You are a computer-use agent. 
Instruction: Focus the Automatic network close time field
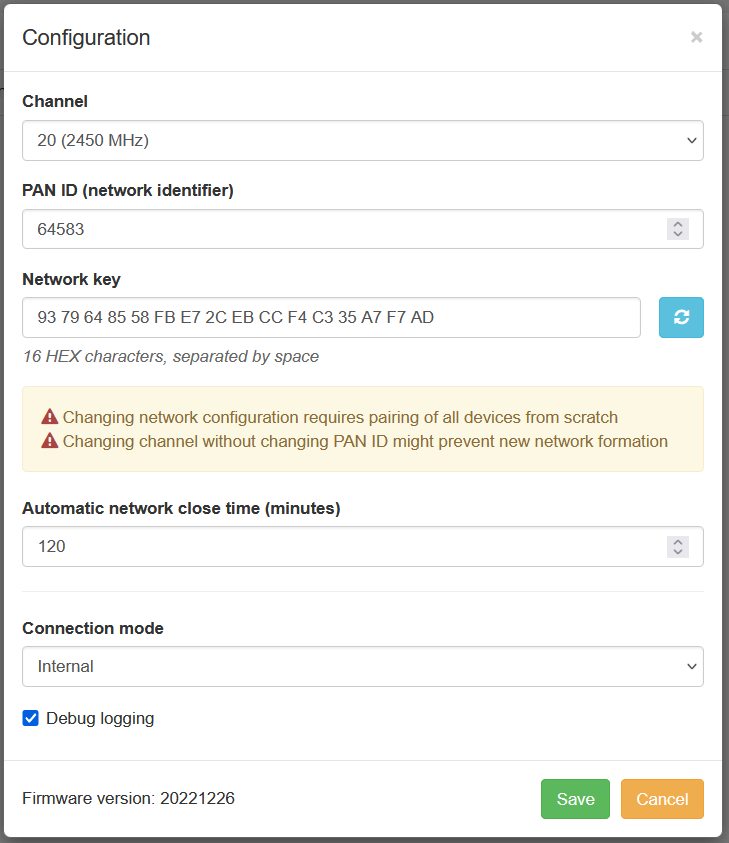click(x=340, y=547)
